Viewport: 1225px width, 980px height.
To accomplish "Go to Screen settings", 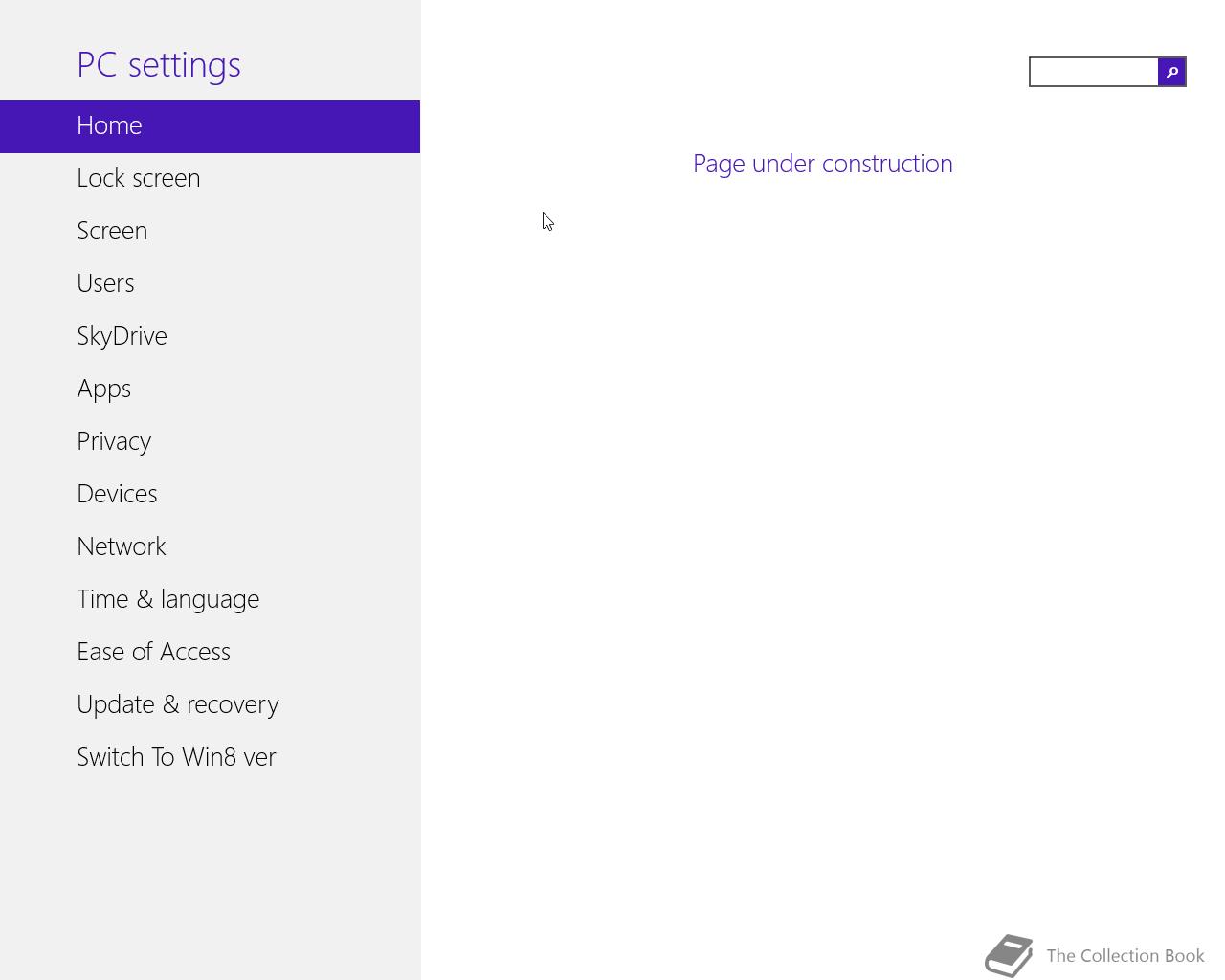I will [x=112, y=231].
